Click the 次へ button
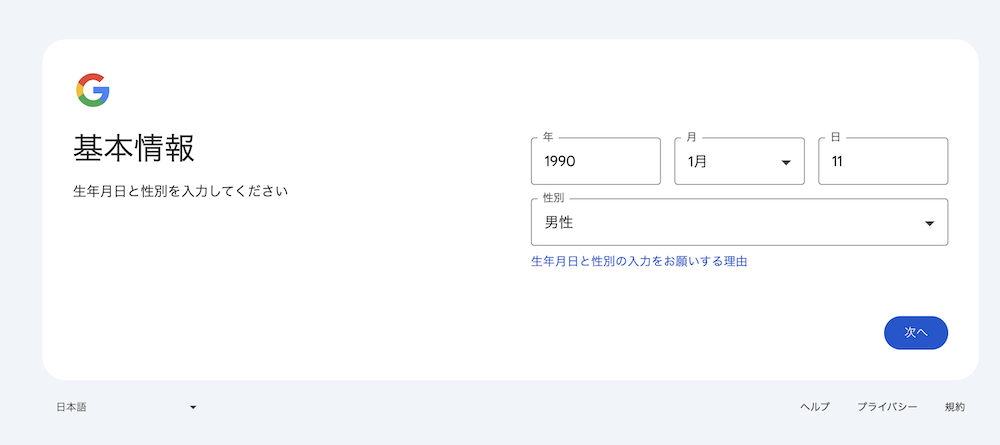1000x445 pixels. tap(916, 333)
